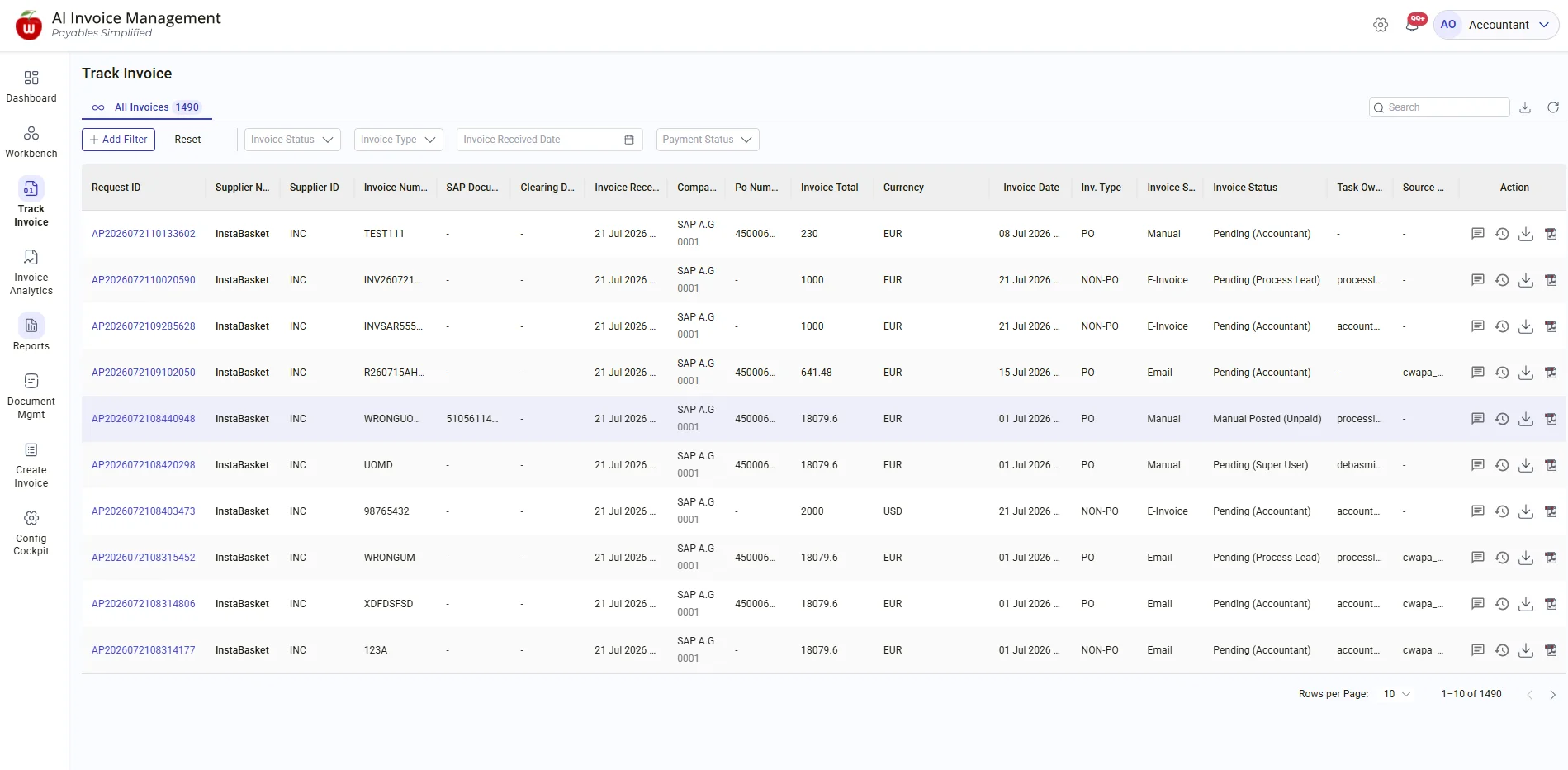
Task: Go to the previous page of invoices
Action: pyautogui.click(x=1529, y=695)
